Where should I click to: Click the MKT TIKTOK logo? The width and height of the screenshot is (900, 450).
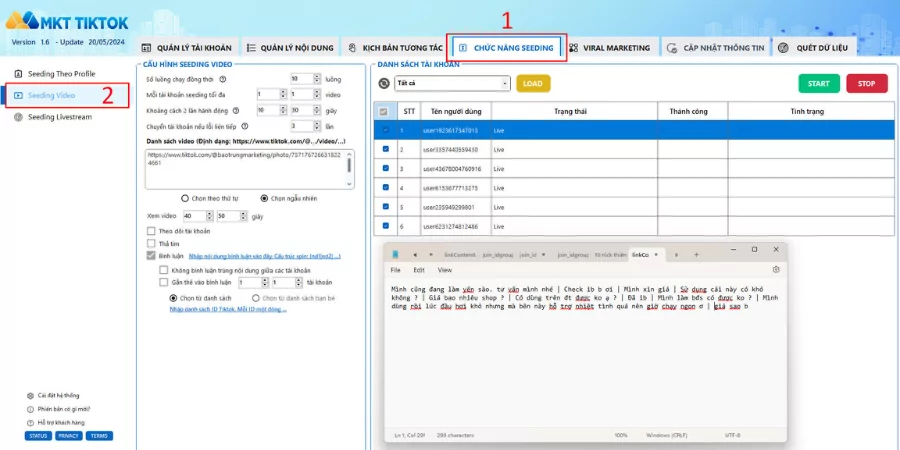click(x=67, y=22)
